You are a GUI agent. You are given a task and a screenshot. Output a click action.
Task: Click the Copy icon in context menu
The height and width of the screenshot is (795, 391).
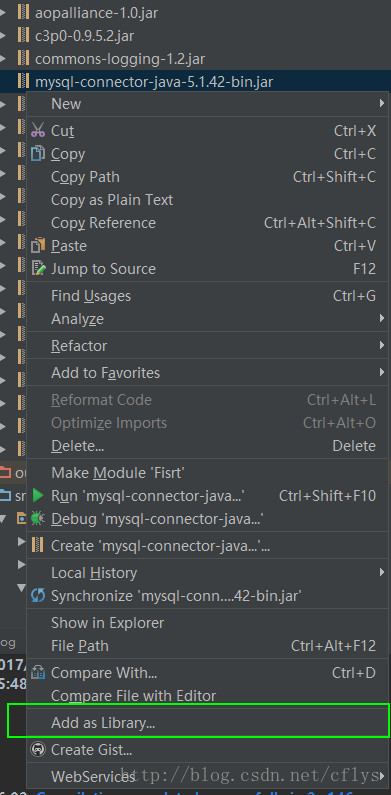tap(38, 154)
